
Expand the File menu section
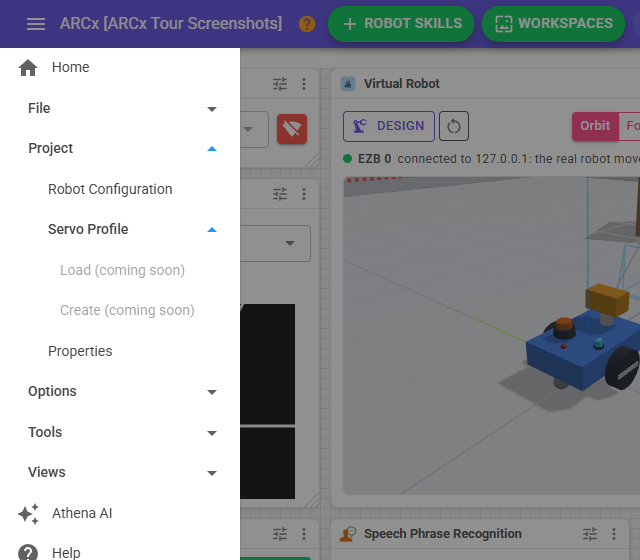(120, 109)
